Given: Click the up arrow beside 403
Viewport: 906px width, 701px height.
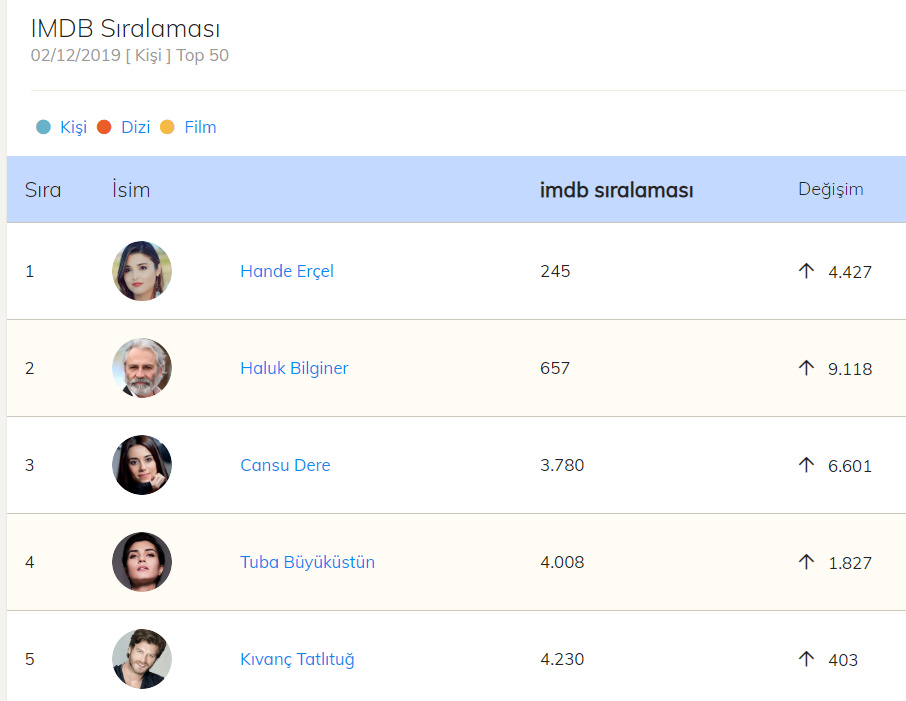Looking at the screenshot, I should point(807,659).
